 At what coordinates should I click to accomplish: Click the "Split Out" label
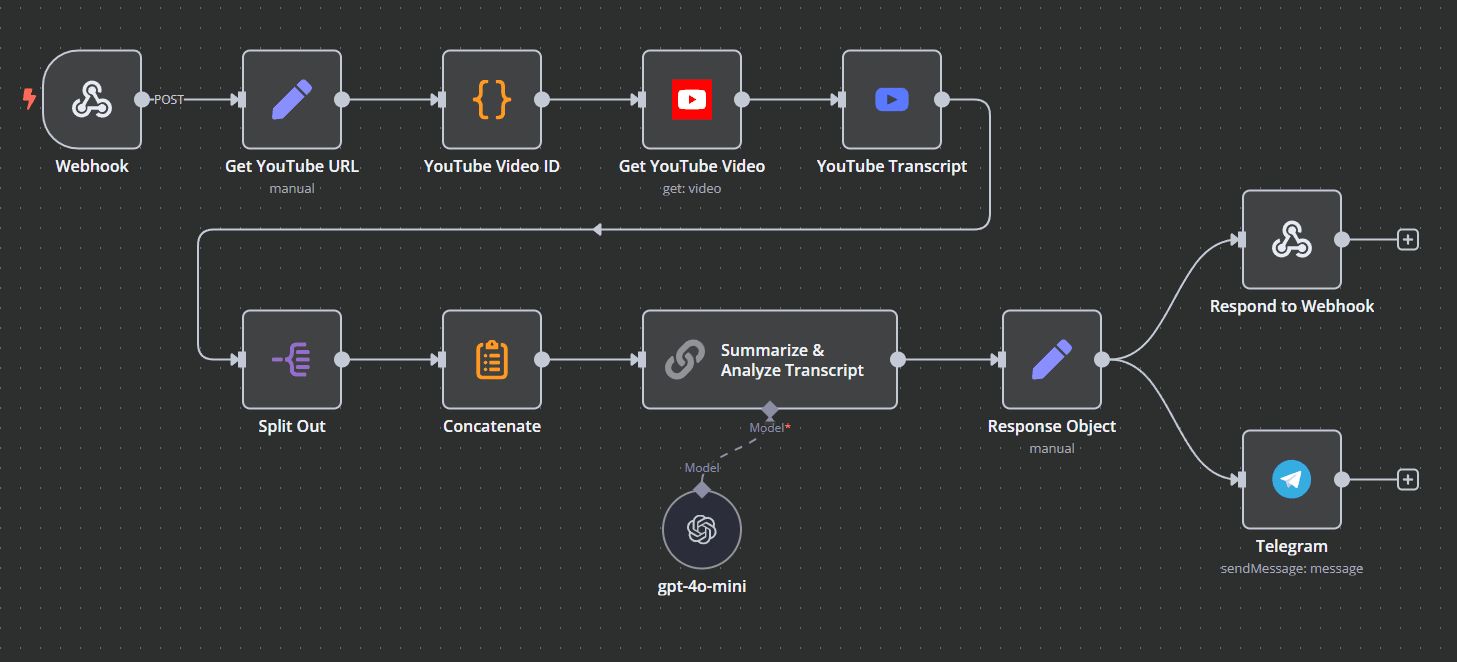pyautogui.click(x=292, y=426)
